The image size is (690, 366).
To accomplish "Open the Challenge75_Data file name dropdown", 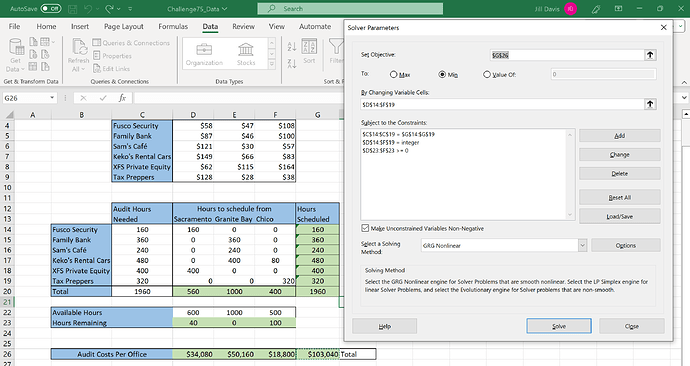I will click(198, 8).
